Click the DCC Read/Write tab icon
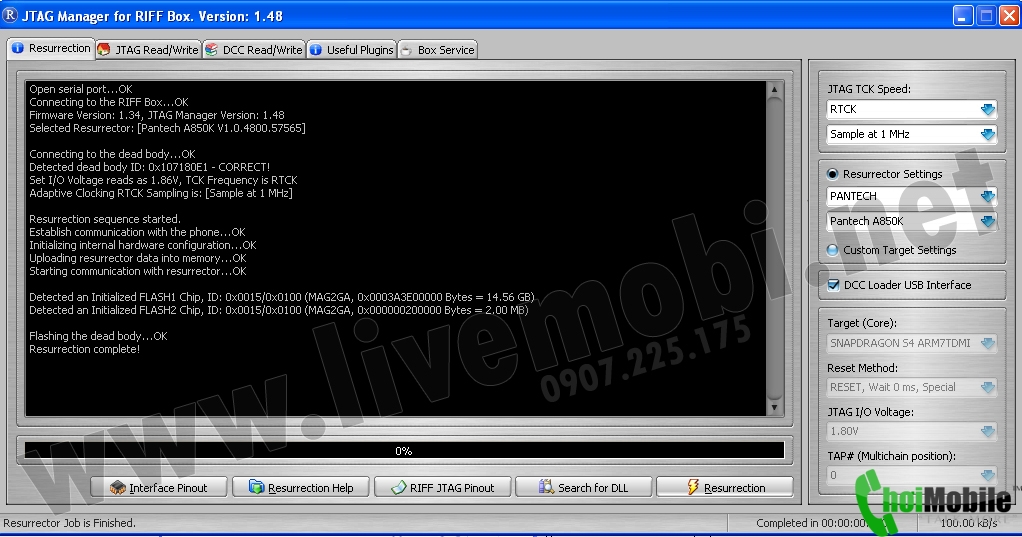 (x=211, y=50)
